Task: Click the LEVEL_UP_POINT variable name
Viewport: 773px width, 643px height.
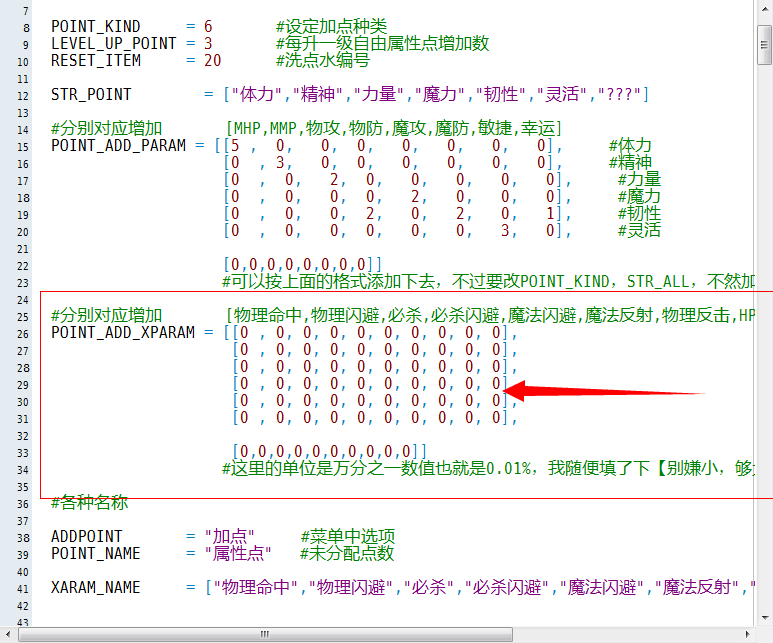Action: pos(113,43)
